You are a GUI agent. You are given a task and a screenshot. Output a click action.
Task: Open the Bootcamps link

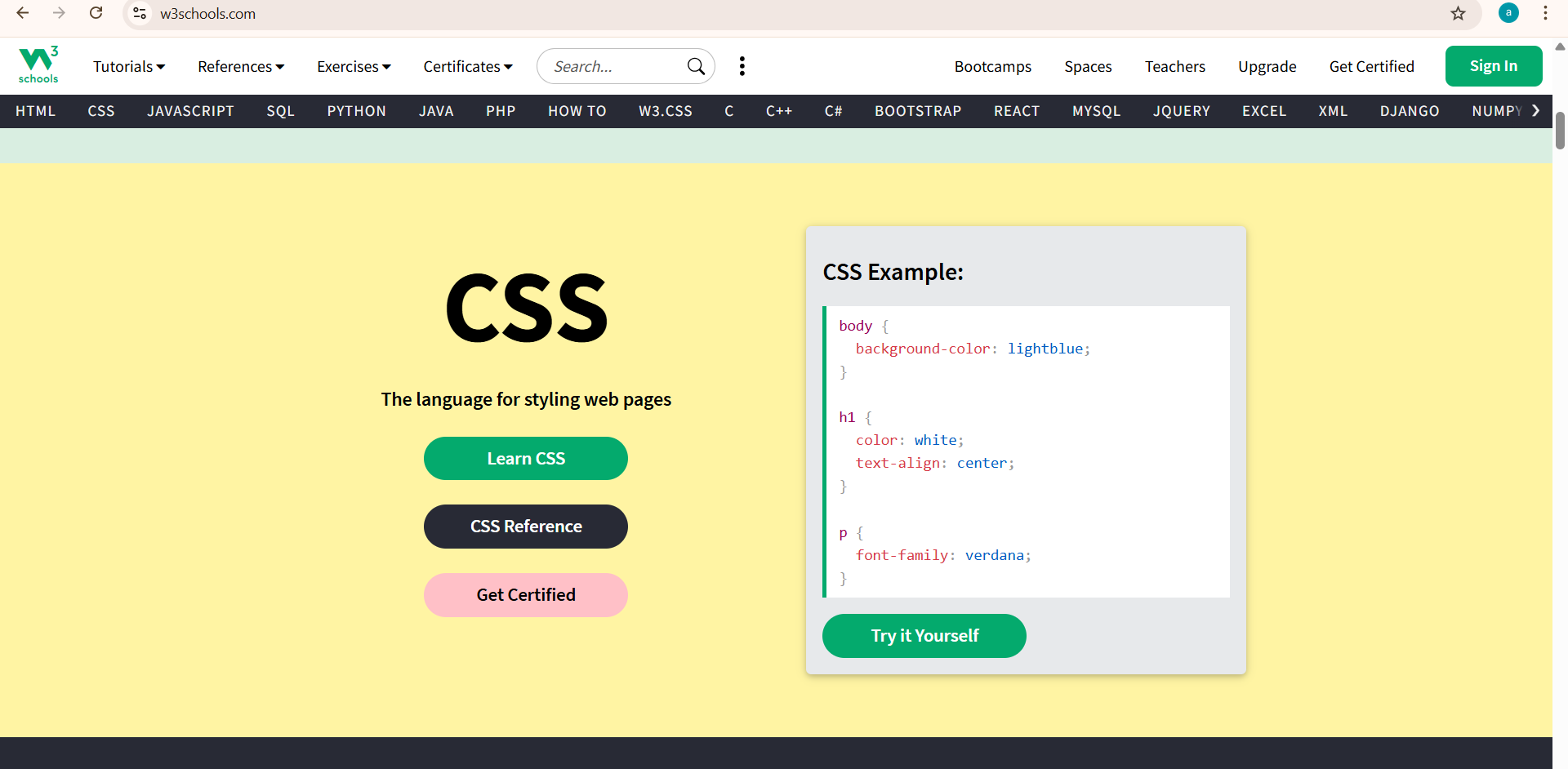point(993,66)
